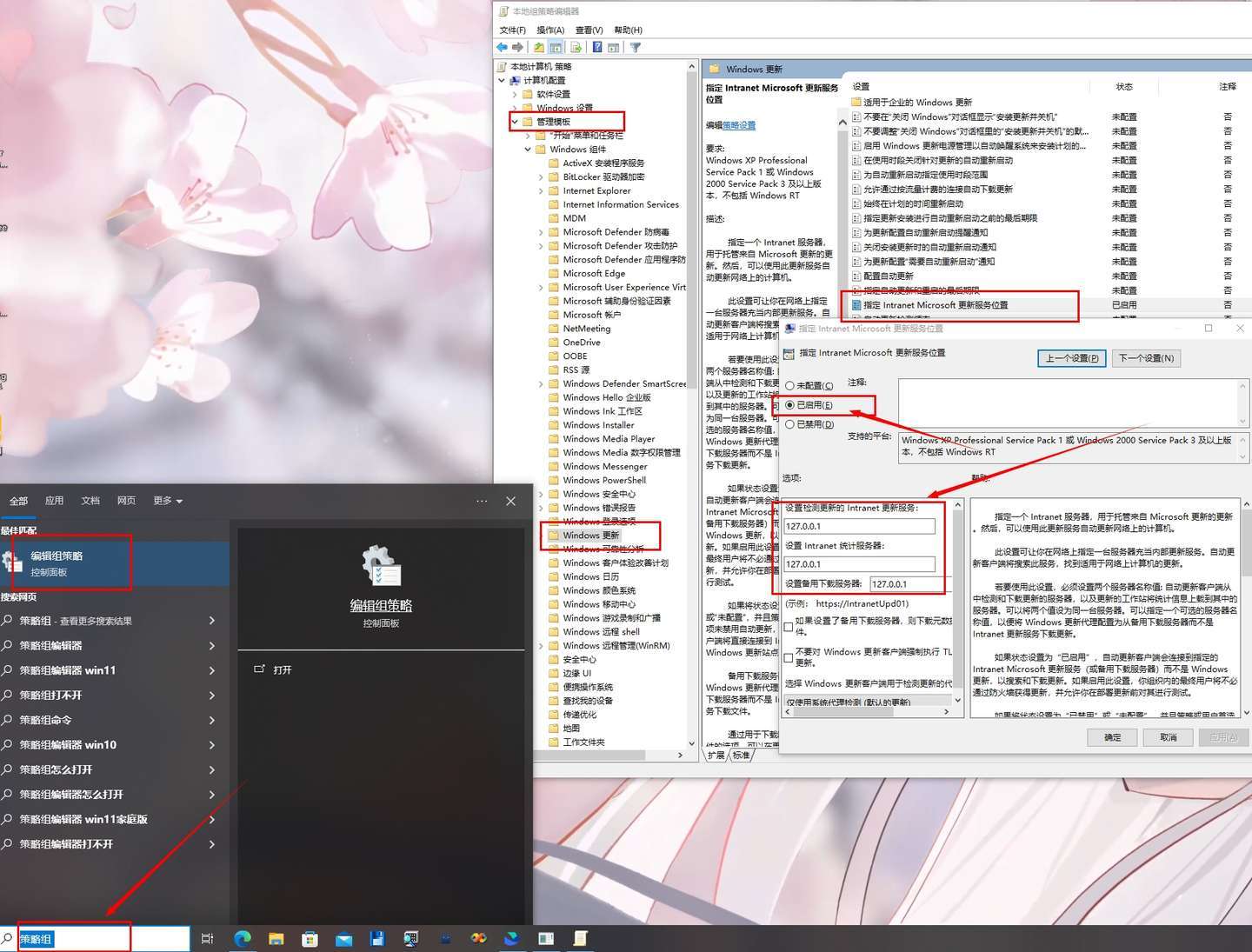1252x952 pixels.
Task: Click the 下一个设置(N) button
Action: [x=1146, y=358]
